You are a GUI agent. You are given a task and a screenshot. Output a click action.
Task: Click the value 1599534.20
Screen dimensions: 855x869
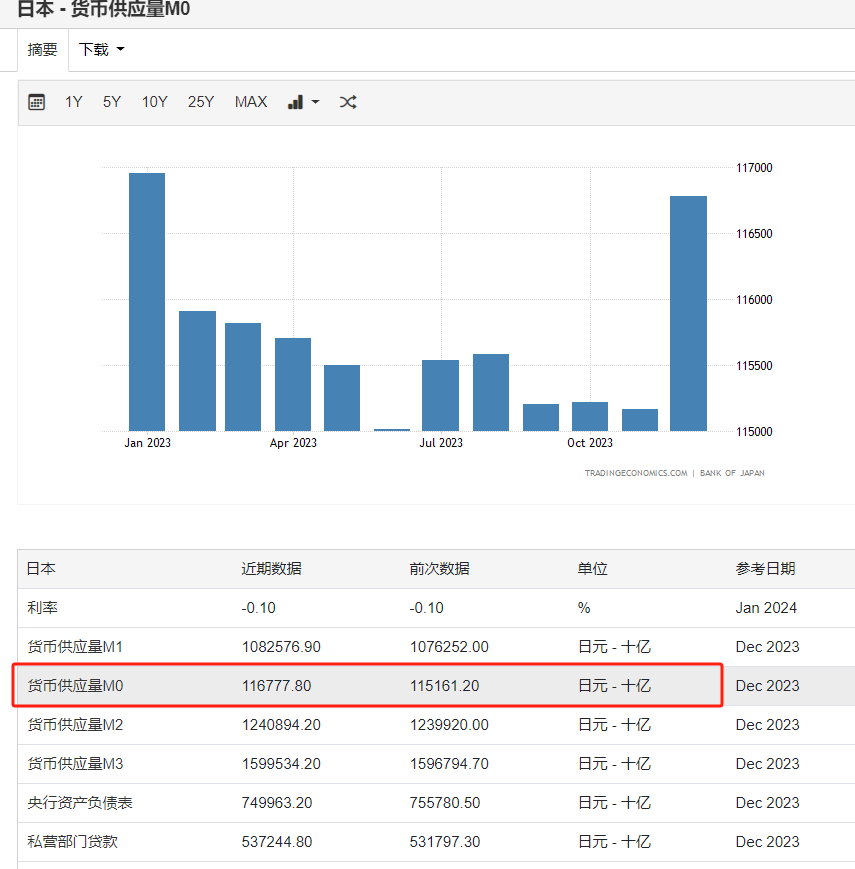click(281, 764)
